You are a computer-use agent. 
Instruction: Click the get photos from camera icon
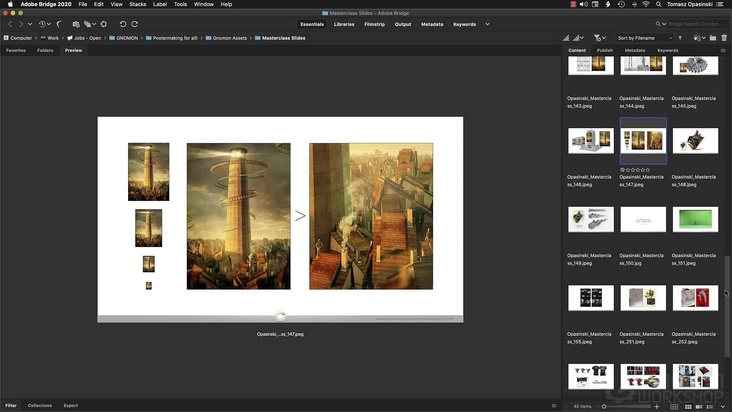pyautogui.click(x=76, y=24)
